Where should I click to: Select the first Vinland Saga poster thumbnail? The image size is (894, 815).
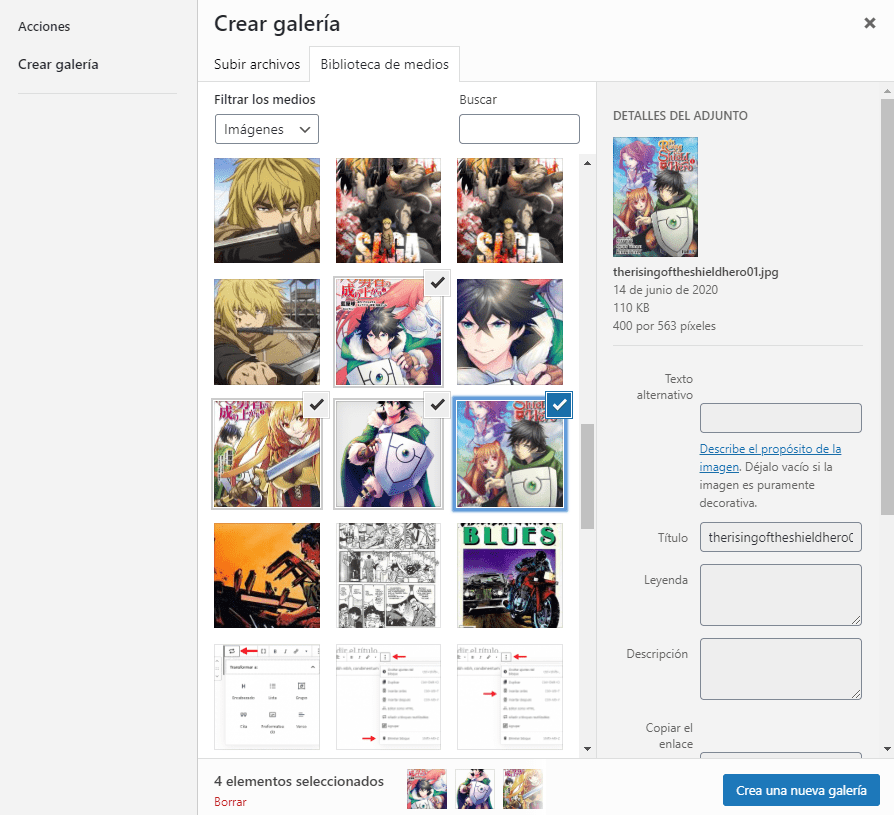click(x=388, y=210)
